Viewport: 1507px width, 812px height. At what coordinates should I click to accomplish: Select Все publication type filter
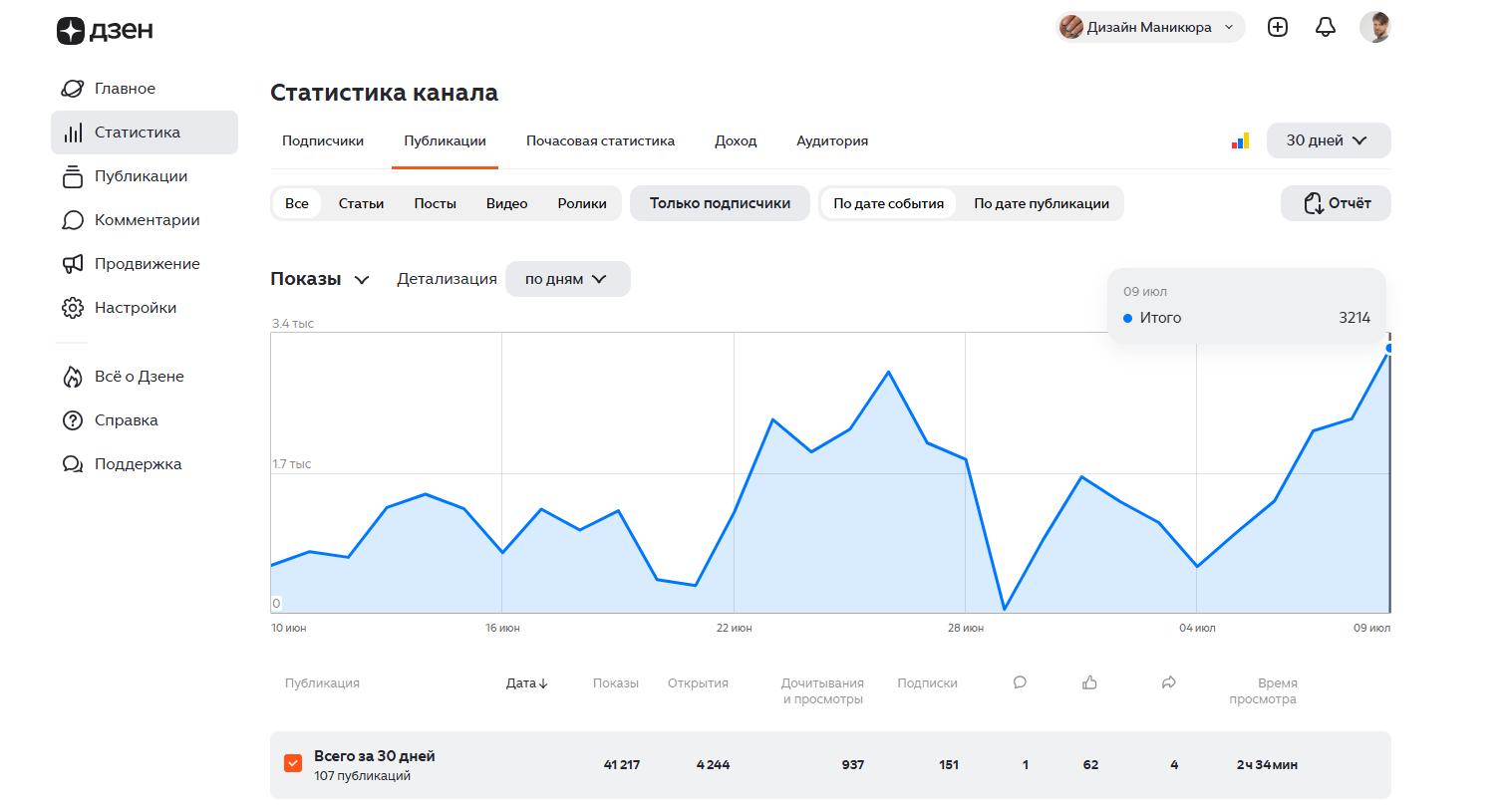pyautogui.click(x=297, y=203)
